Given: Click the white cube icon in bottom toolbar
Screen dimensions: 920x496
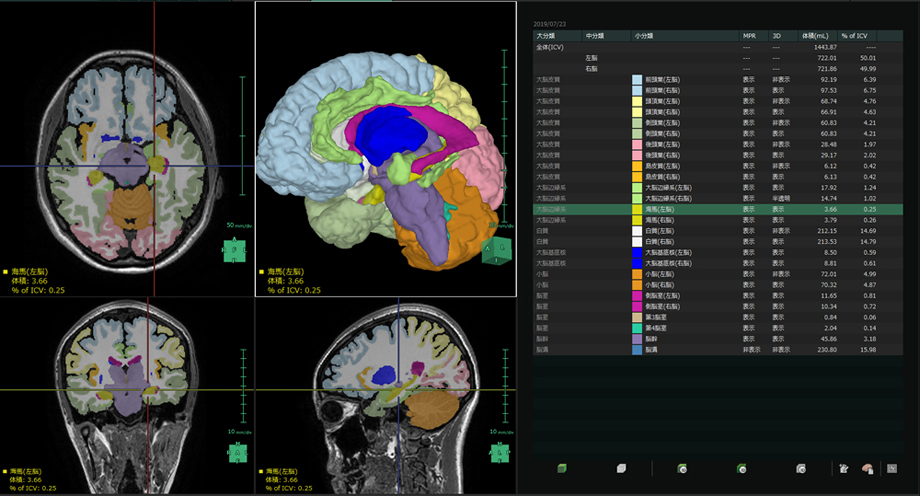Looking at the screenshot, I should coord(621,468).
